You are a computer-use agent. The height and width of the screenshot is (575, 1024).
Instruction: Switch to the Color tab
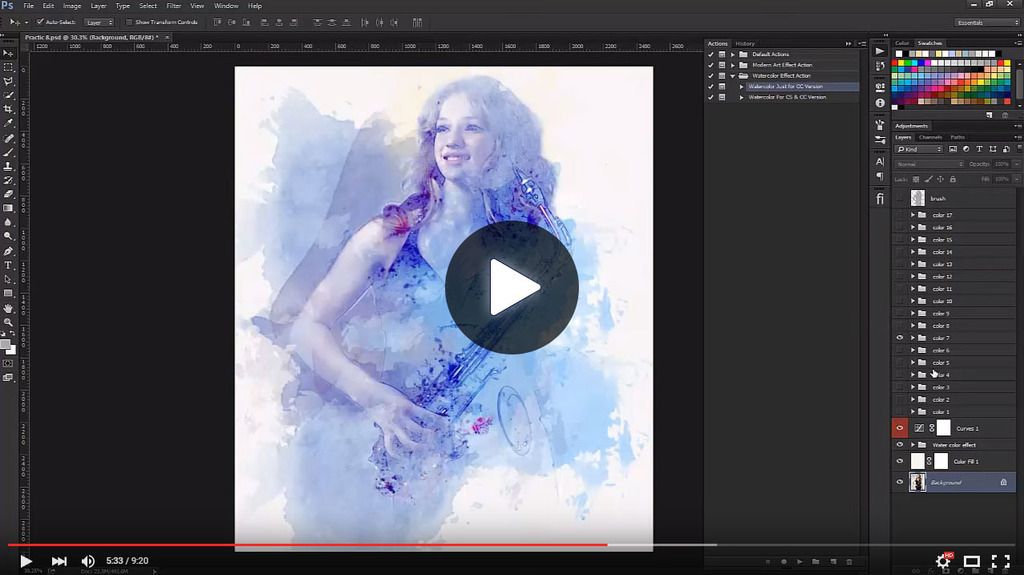pyautogui.click(x=902, y=43)
